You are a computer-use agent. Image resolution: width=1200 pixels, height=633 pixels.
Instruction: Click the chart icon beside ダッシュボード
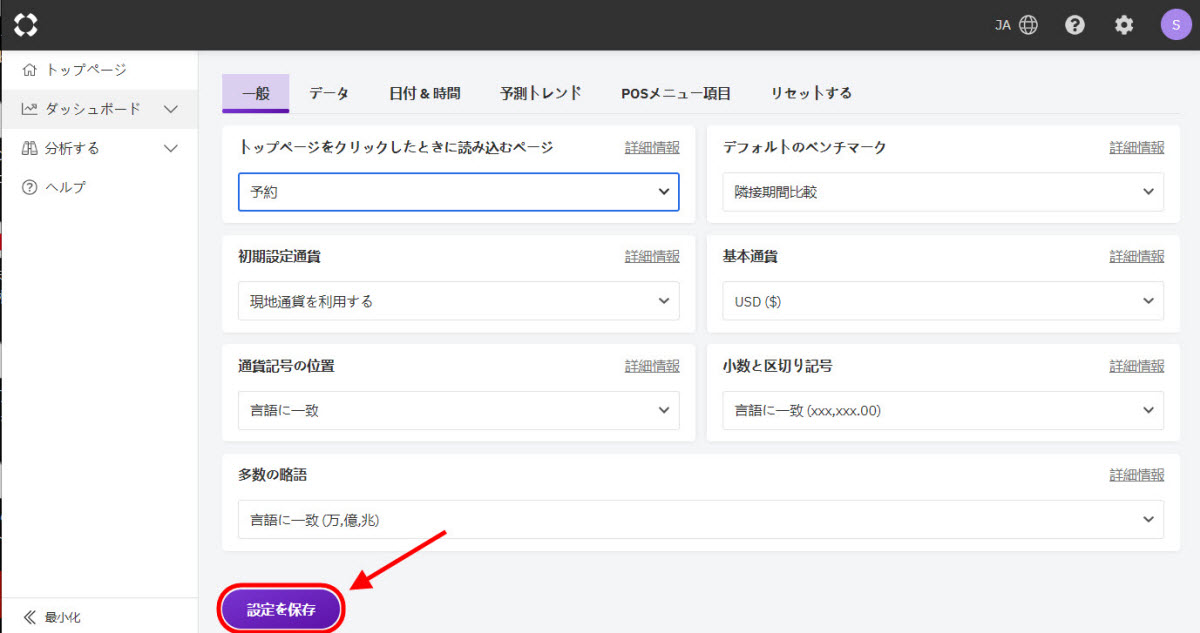[x=29, y=109]
